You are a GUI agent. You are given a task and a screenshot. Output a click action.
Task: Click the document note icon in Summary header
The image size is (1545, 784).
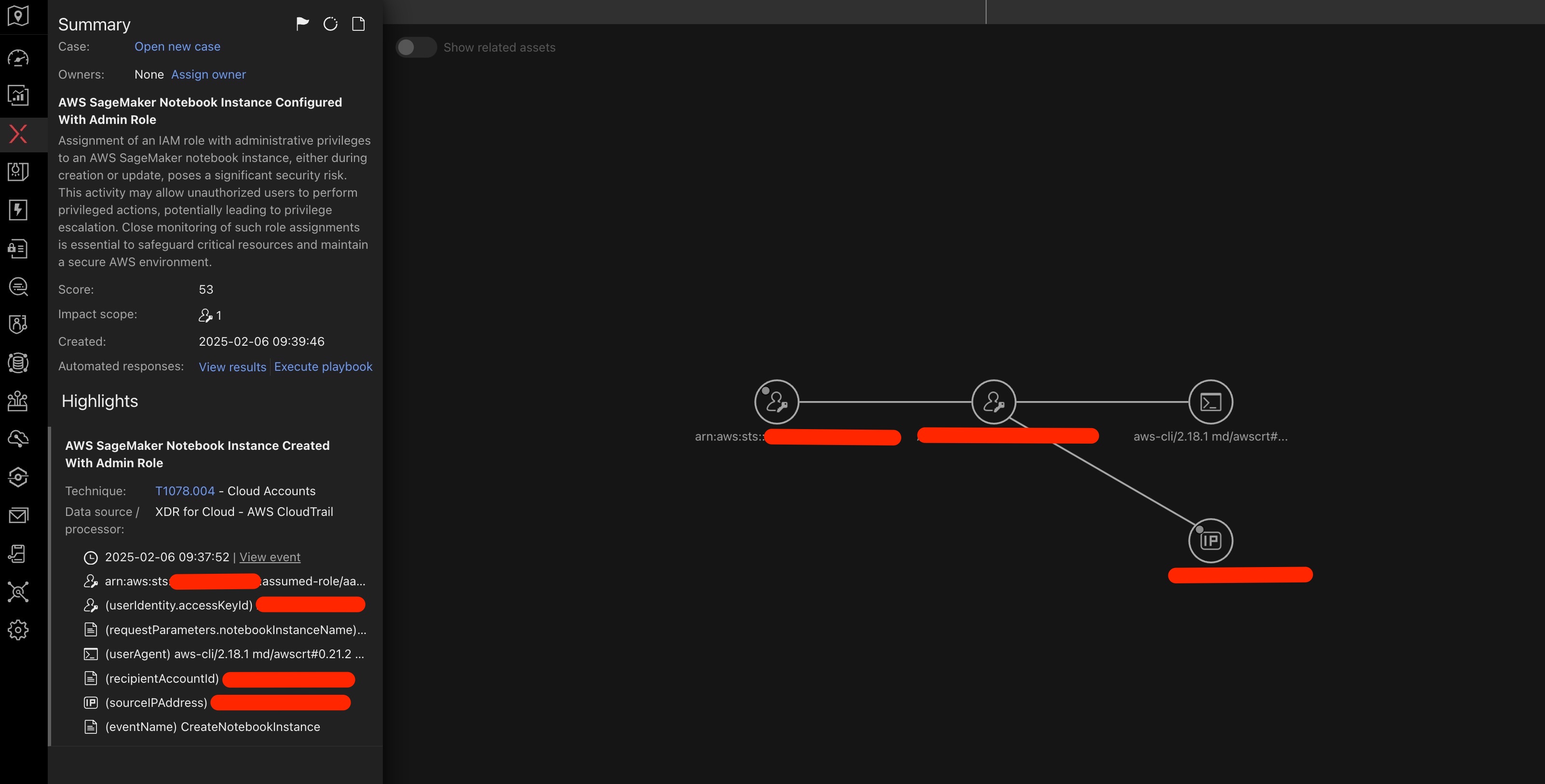(358, 24)
